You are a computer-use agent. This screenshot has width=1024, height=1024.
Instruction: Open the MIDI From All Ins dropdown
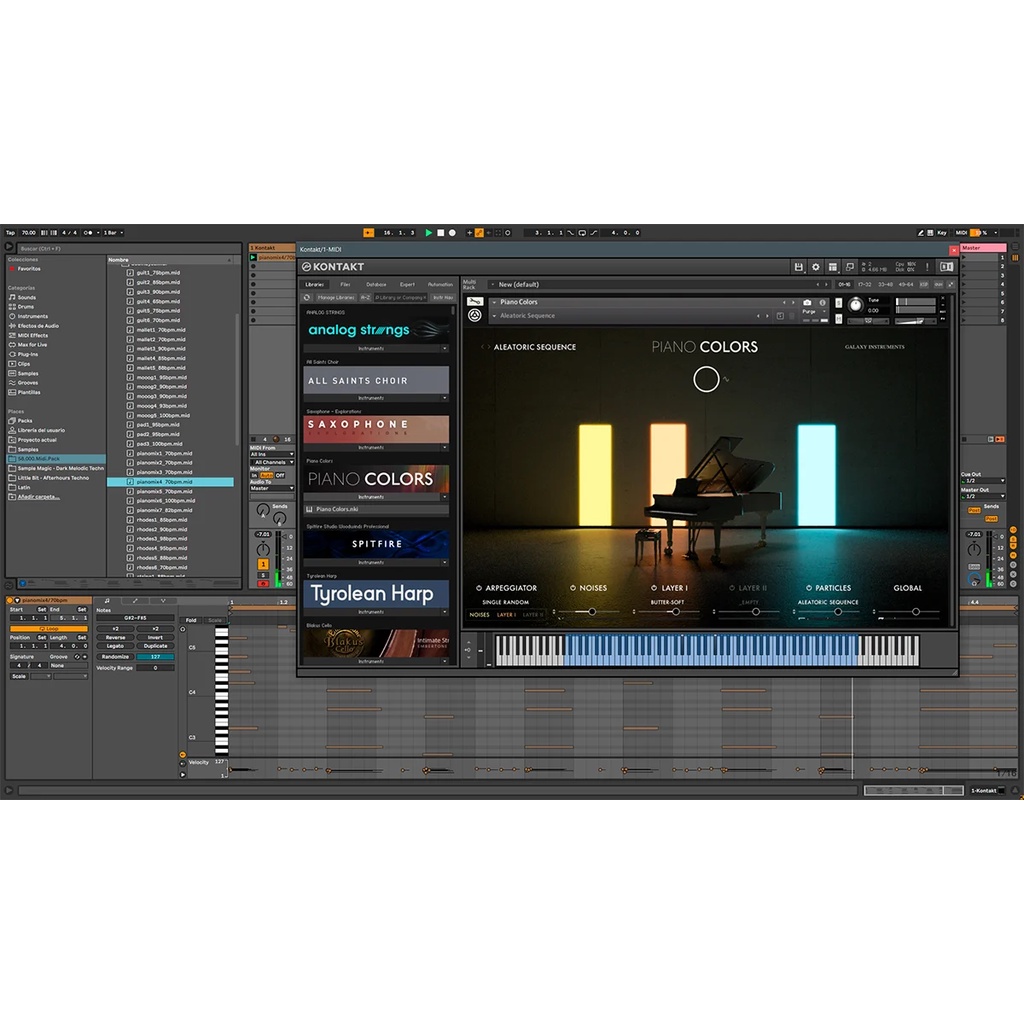[x=272, y=455]
